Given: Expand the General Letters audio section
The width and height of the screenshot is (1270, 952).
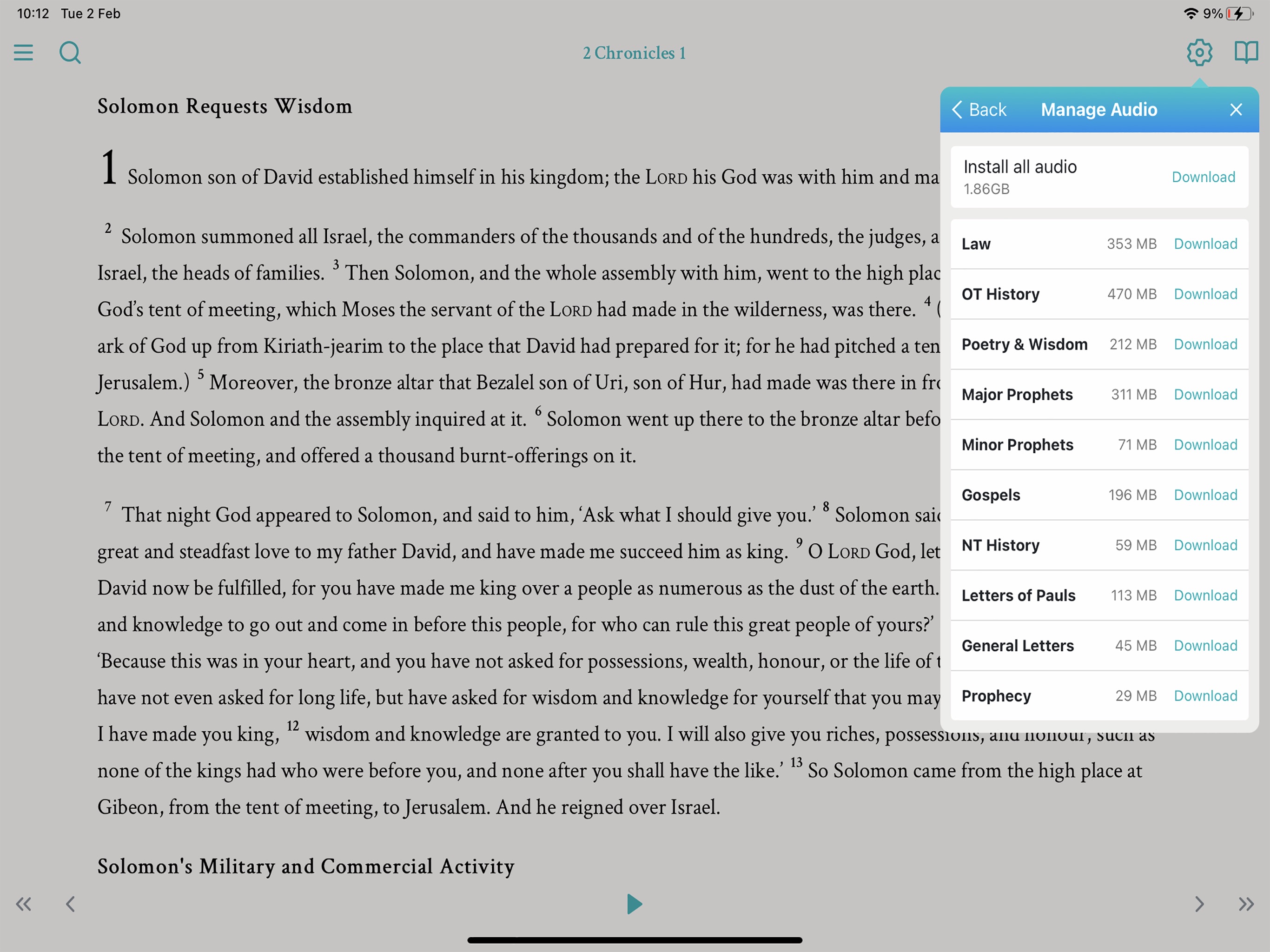Looking at the screenshot, I should pos(1016,645).
